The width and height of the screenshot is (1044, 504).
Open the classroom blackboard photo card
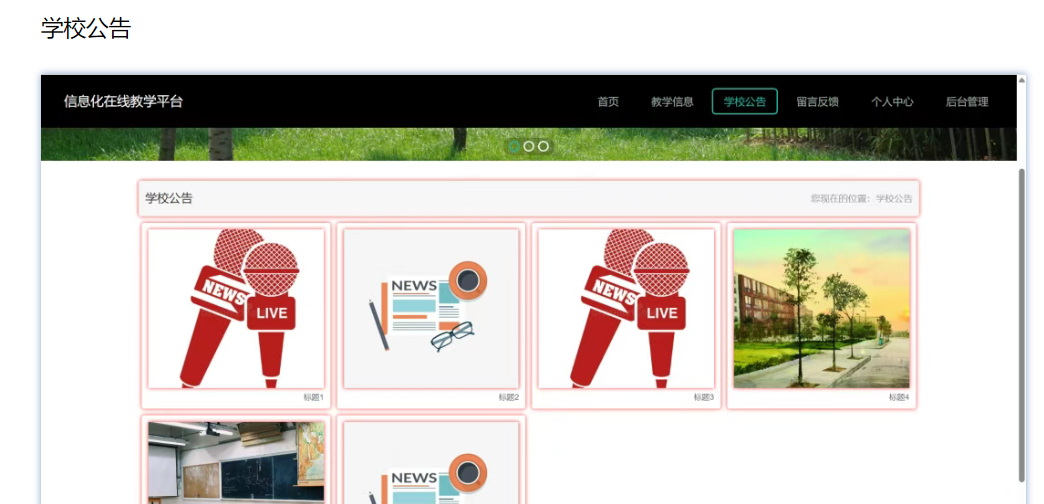tap(236, 463)
